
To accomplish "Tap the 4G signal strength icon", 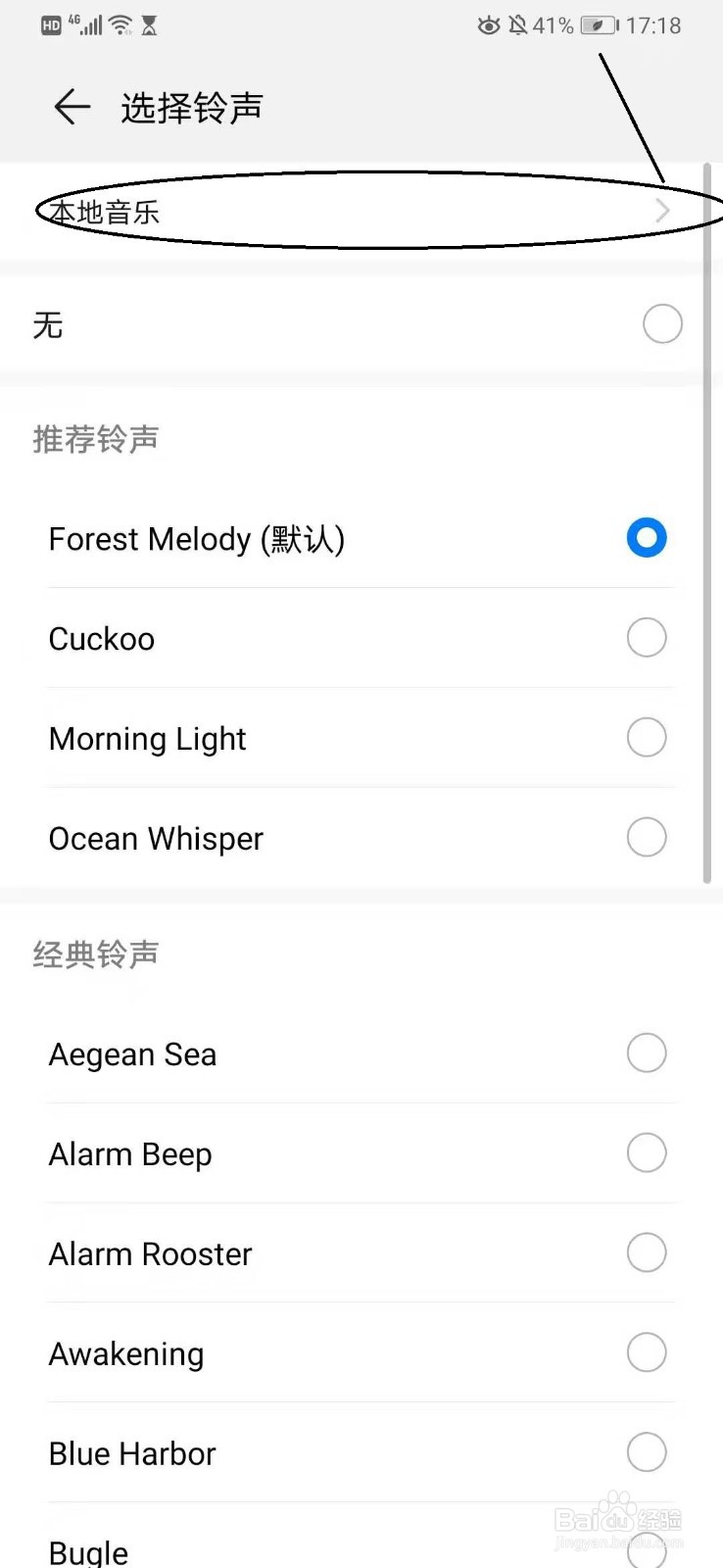I will pyautogui.click(x=86, y=24).
